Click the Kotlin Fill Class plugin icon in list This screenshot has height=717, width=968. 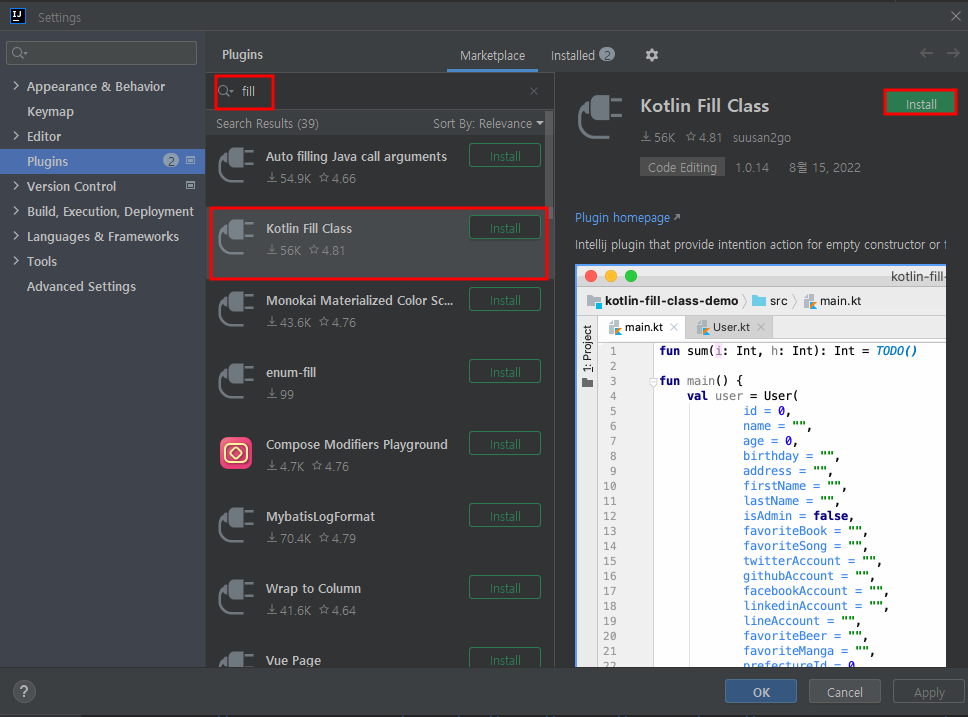(x=236, y=237)
